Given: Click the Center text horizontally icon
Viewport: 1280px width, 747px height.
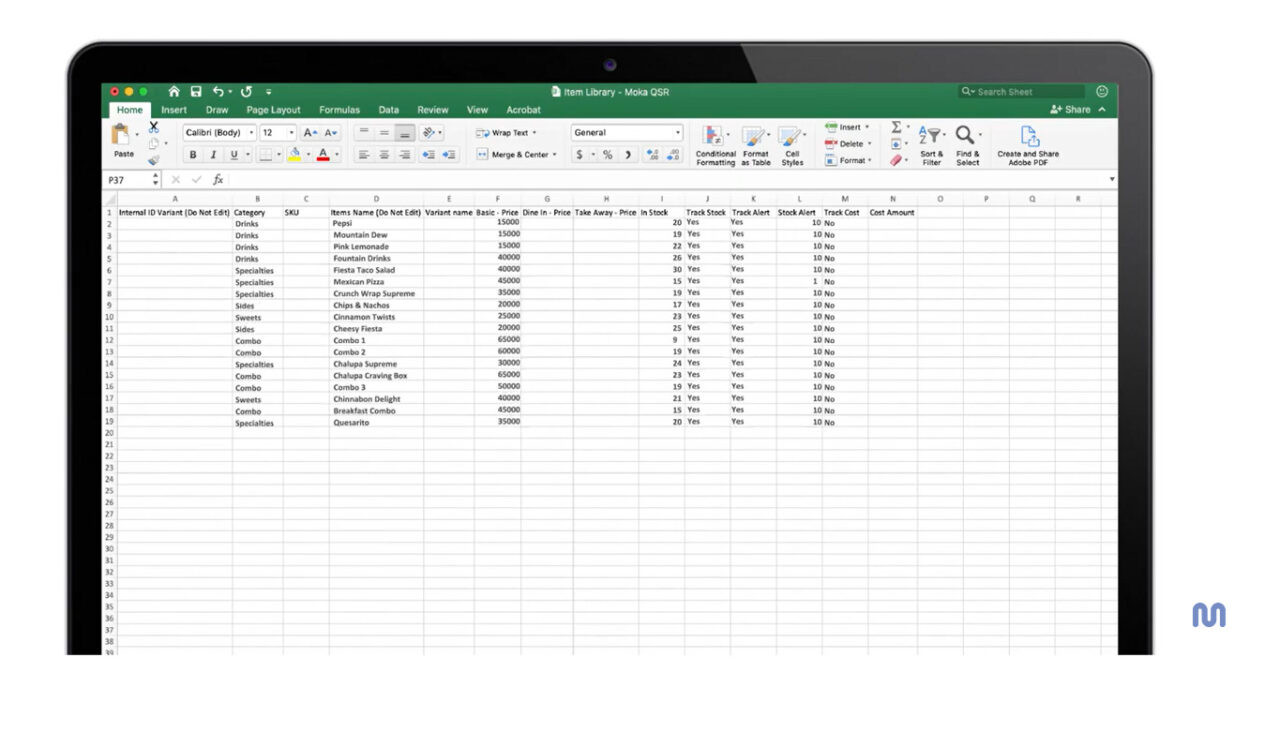Looking at the screenshot, I should [384, 155].
